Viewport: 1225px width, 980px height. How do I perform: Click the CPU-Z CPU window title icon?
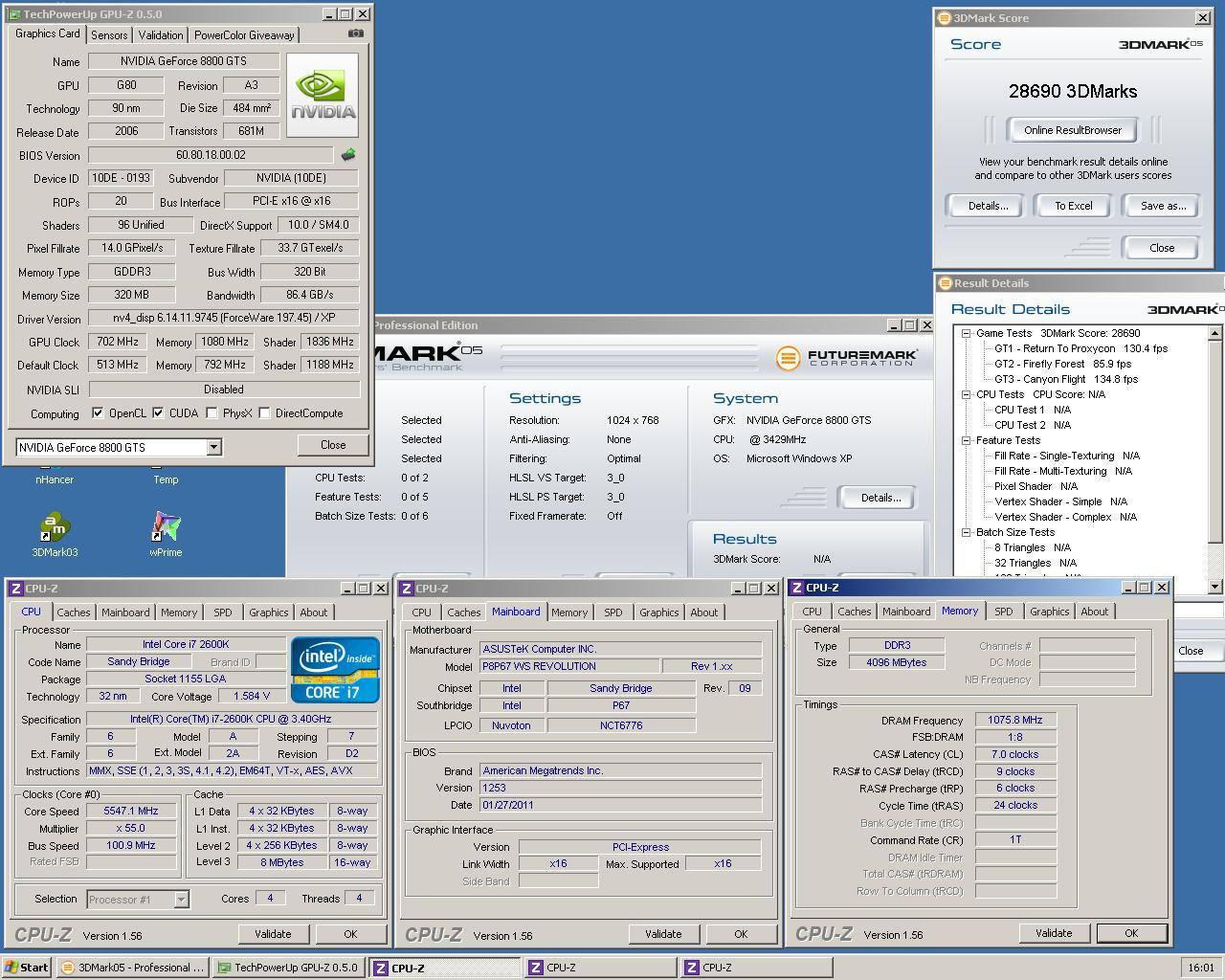click(x=15, y=589)
